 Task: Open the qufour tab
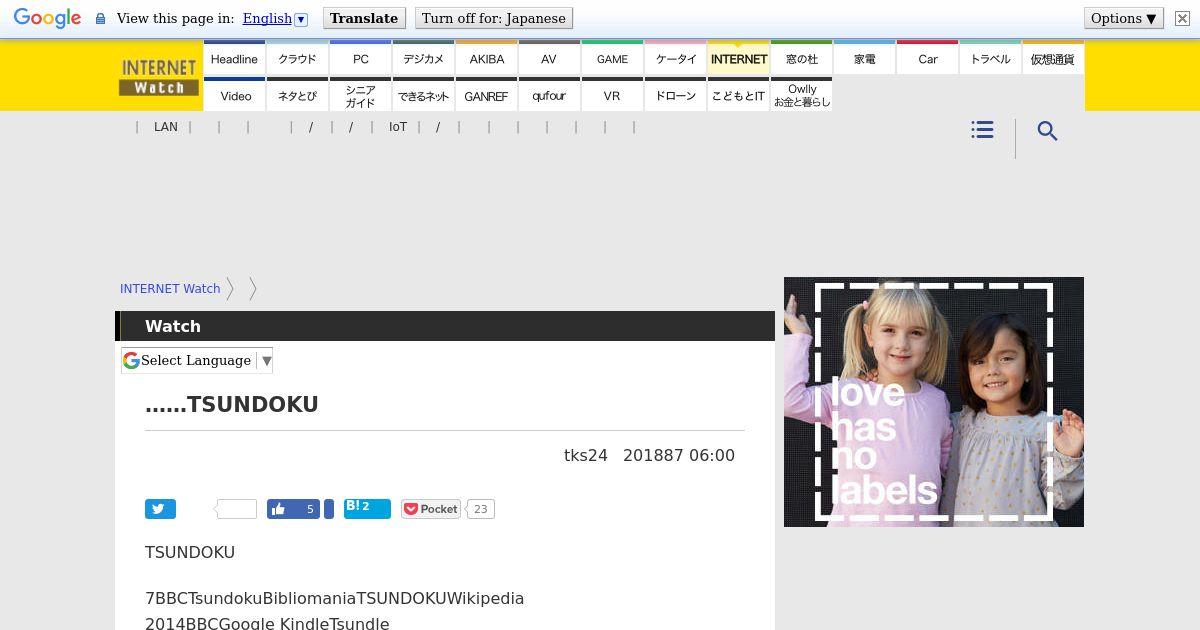coord(549,95)
